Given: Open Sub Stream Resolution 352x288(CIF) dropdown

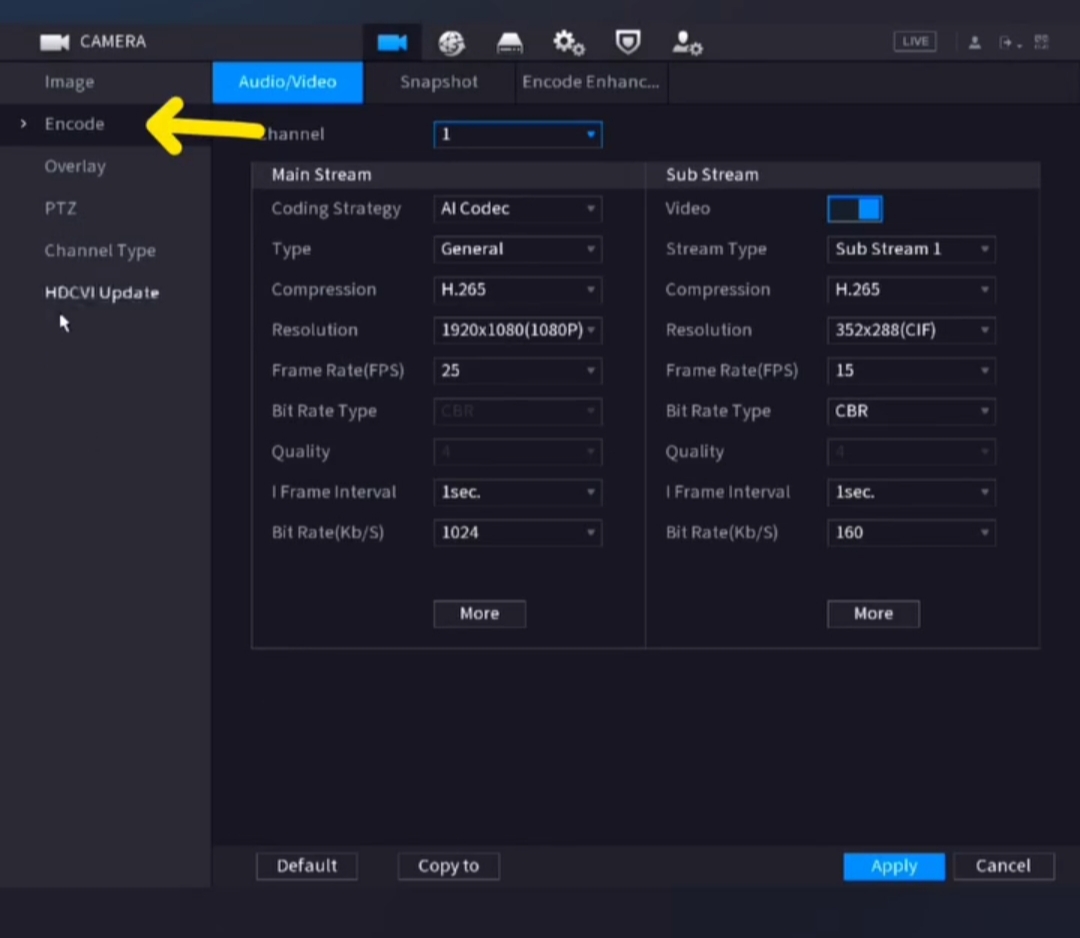Looking at the screenshot, I should click(911, 330).
